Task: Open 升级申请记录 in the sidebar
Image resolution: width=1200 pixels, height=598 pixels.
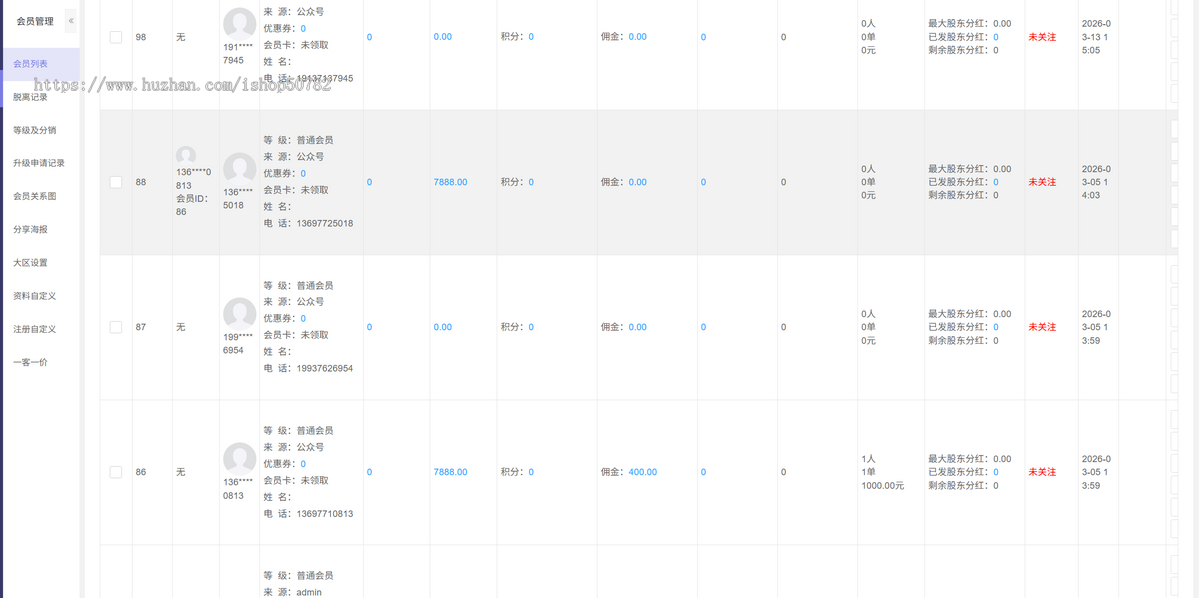Action: pyautogui.click(x=40, y=163)
